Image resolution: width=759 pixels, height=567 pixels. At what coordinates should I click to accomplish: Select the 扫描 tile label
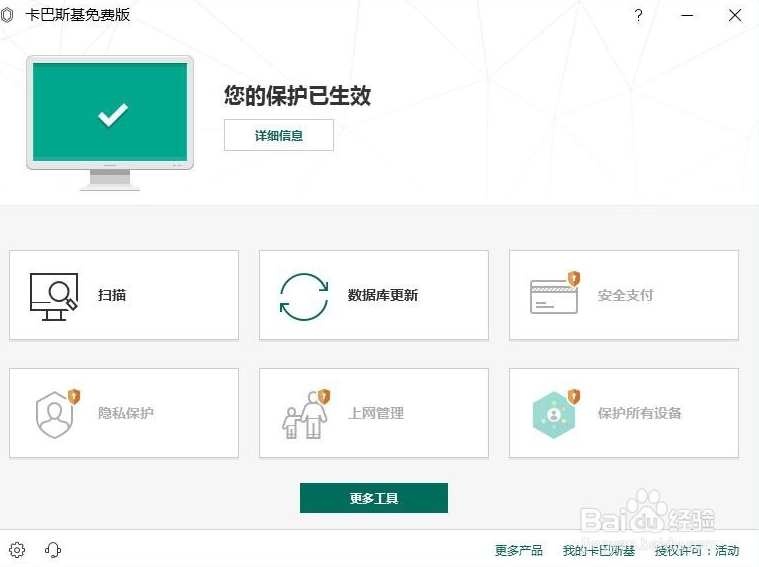click(x=112, y=295)
